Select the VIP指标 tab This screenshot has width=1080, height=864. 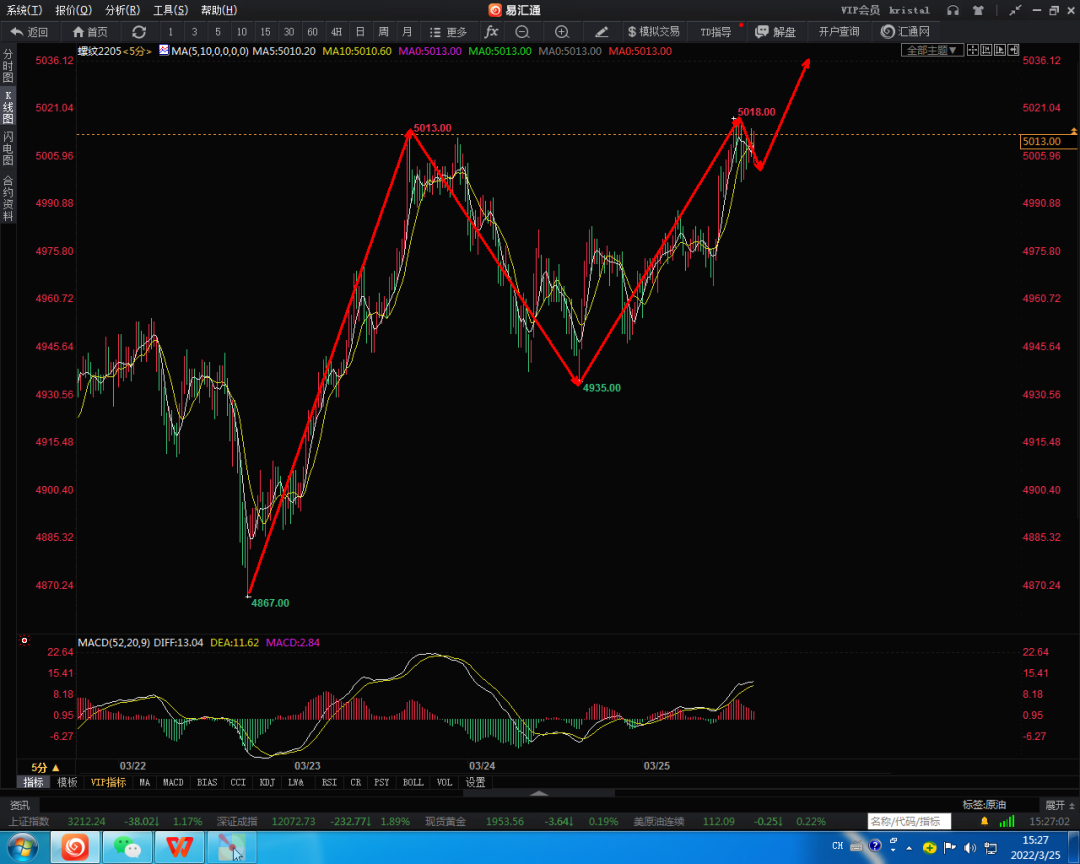tap(108, 782)
